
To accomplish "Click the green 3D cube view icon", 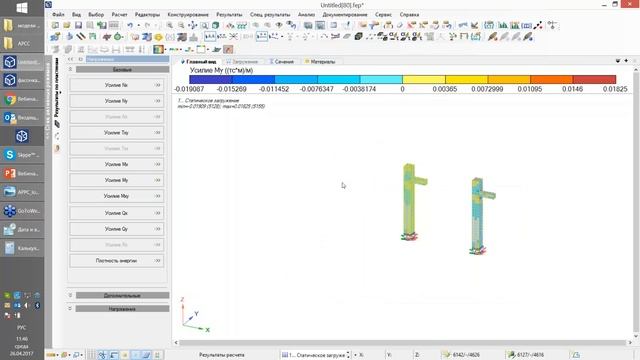I will pos(216,25).
